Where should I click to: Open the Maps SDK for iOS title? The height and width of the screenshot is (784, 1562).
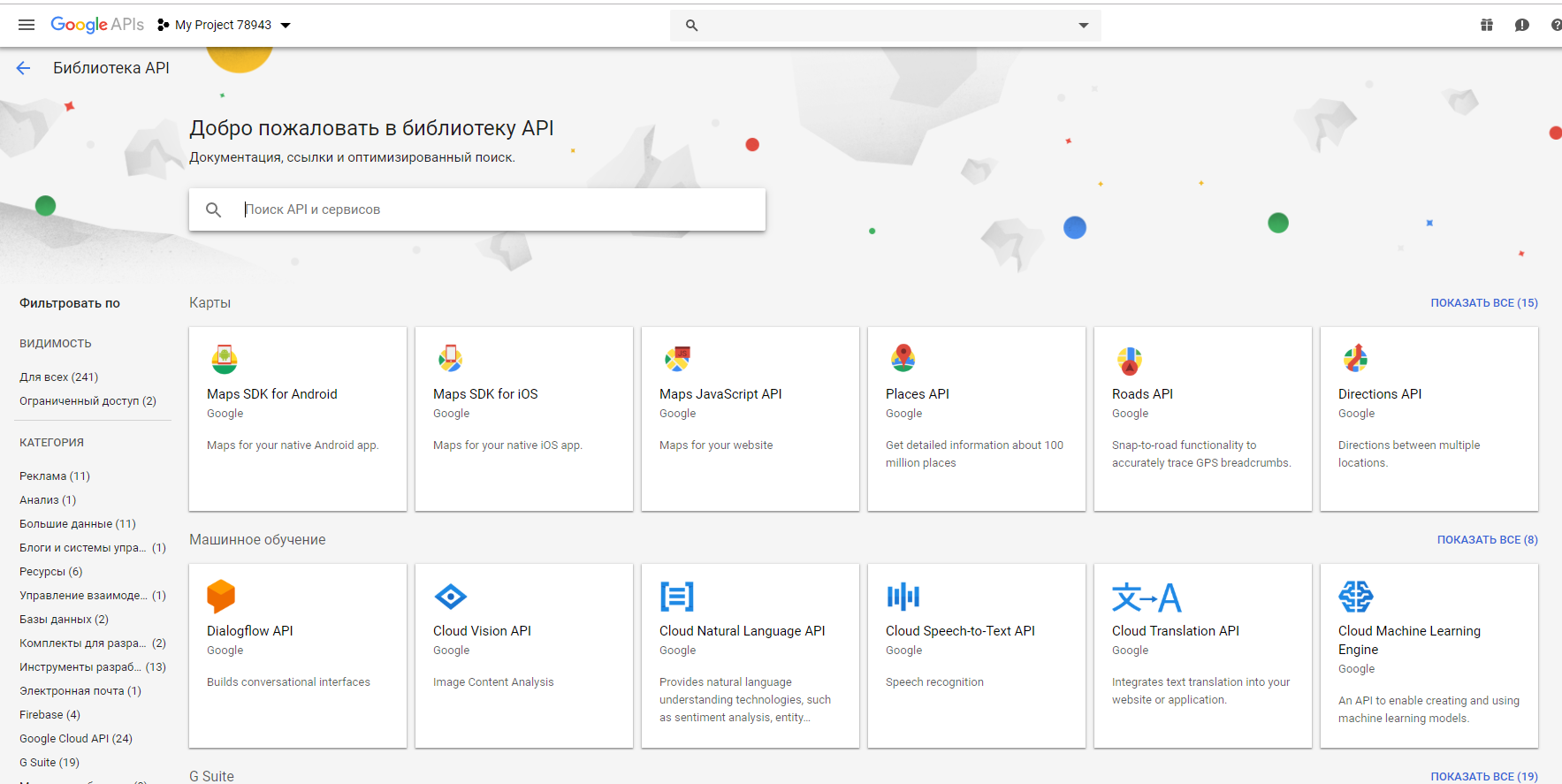pyautogui.click(x=485, y=394)
